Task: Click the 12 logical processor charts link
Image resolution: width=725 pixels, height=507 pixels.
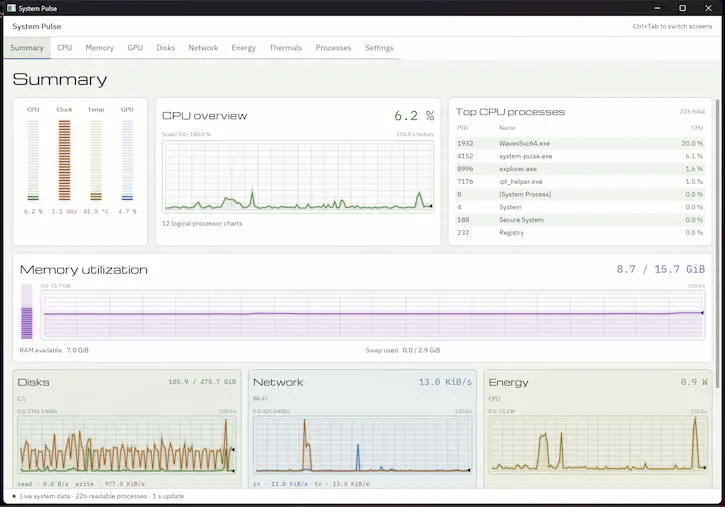Action: [202, 223]
